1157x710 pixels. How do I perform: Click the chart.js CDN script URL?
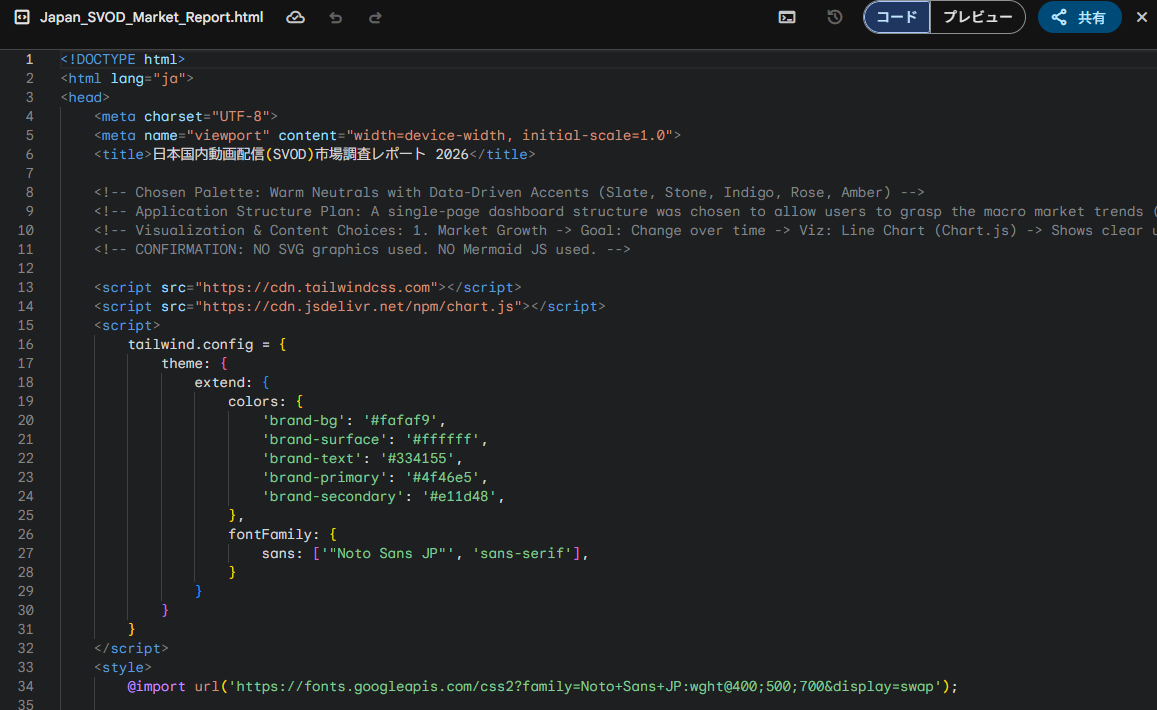pyautogui.click(x=358, y=306)
